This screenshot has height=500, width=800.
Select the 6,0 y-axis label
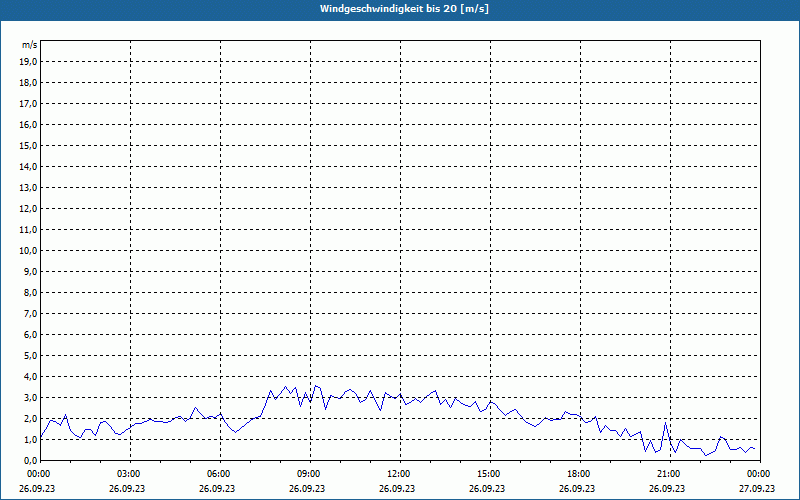30,334
